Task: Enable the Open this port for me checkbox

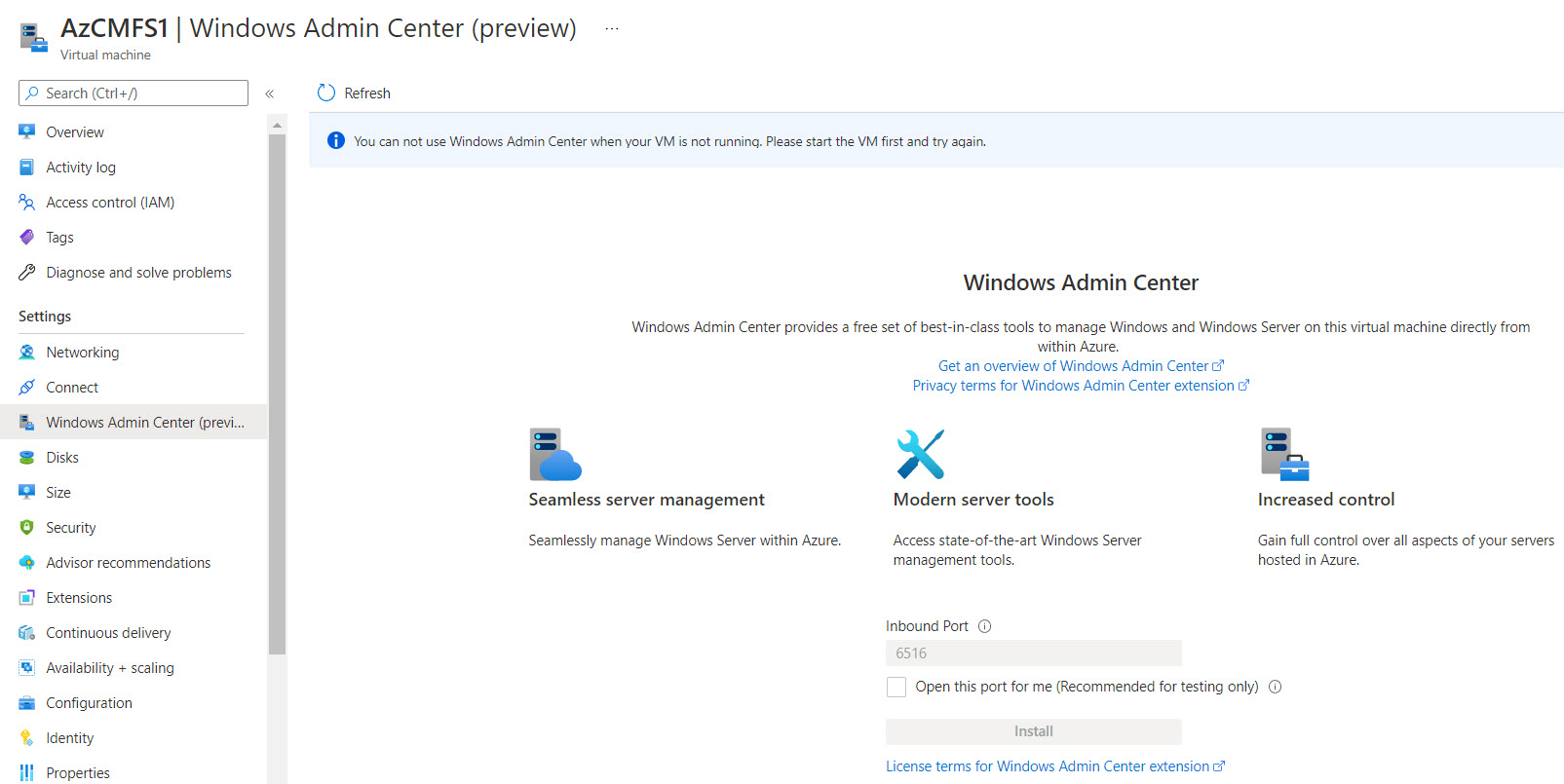Action: click(x=896, y=687)
